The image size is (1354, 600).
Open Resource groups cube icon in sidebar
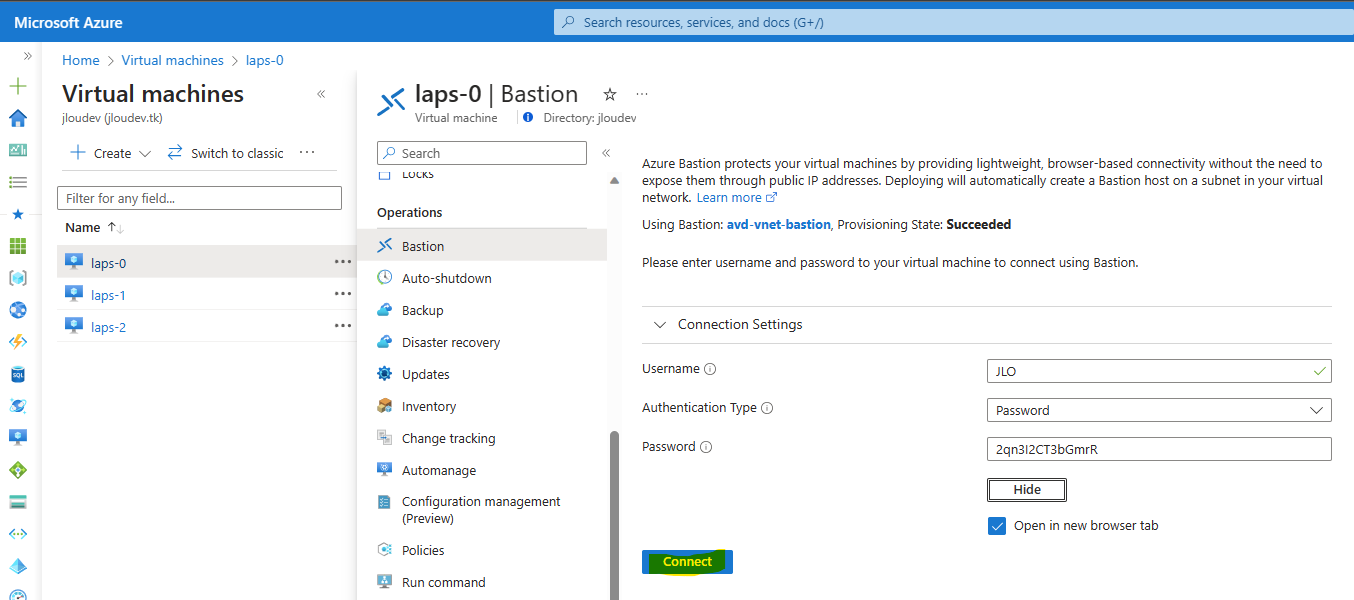(x=18, y=278)
